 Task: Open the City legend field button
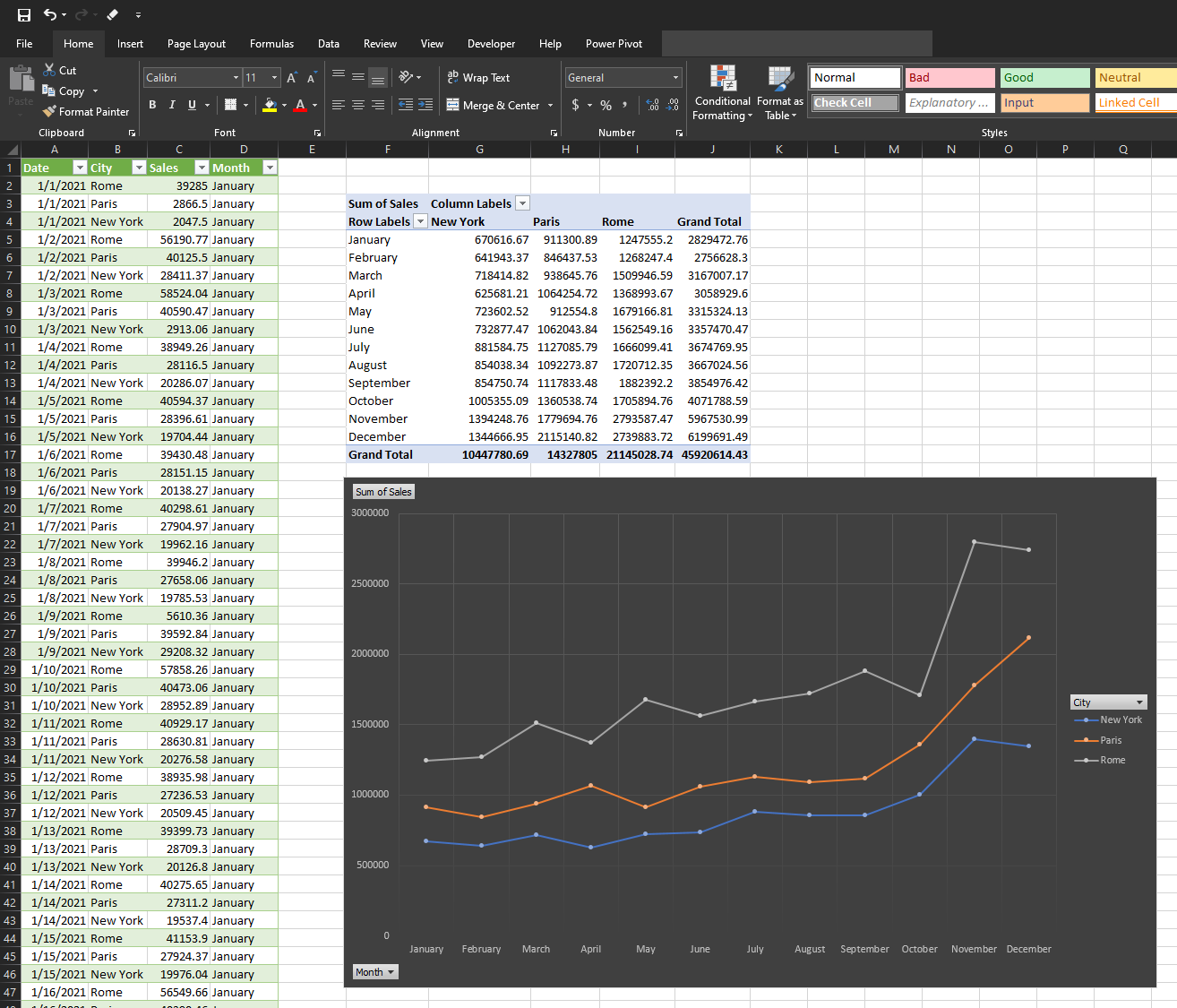(1108, 702)
